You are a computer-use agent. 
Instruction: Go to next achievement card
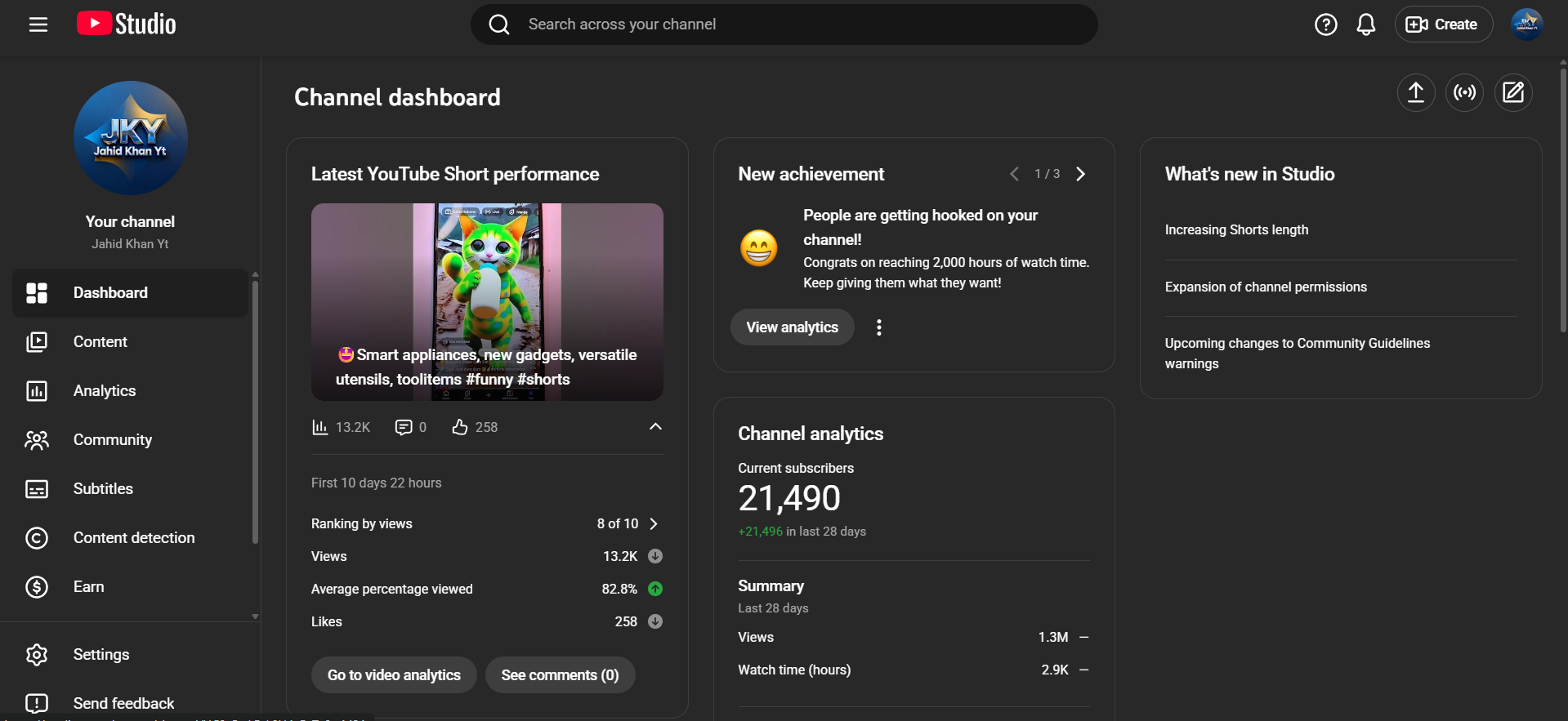pyautogui.click(x=1080, y=174)
